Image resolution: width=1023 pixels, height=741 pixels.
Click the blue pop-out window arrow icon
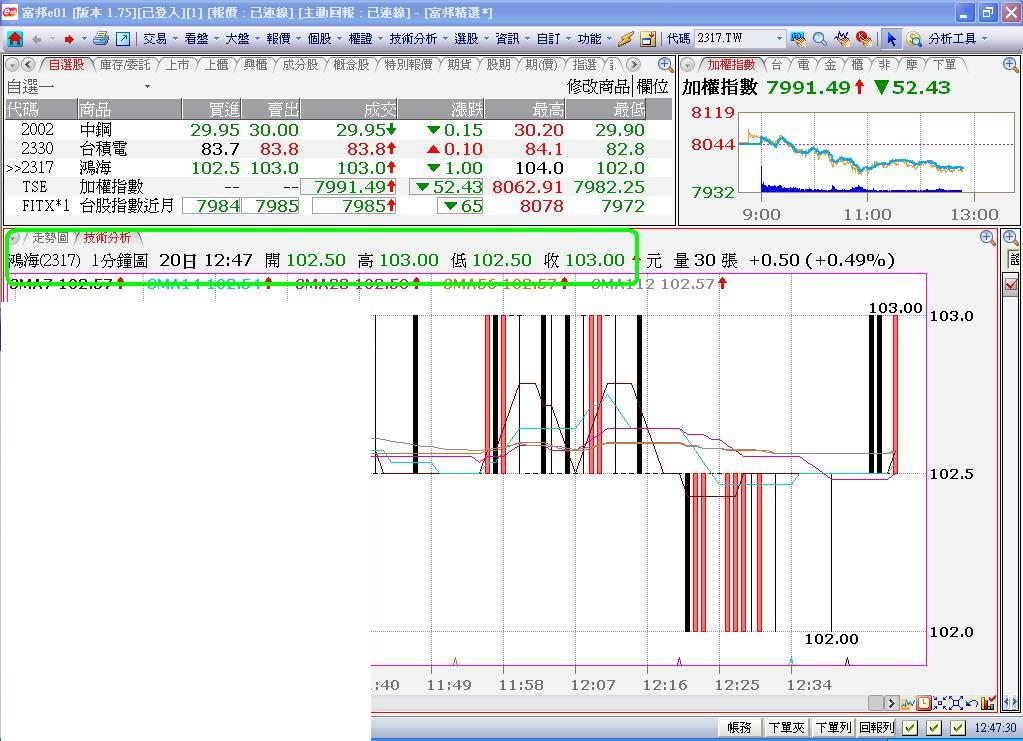coord(123,39)
